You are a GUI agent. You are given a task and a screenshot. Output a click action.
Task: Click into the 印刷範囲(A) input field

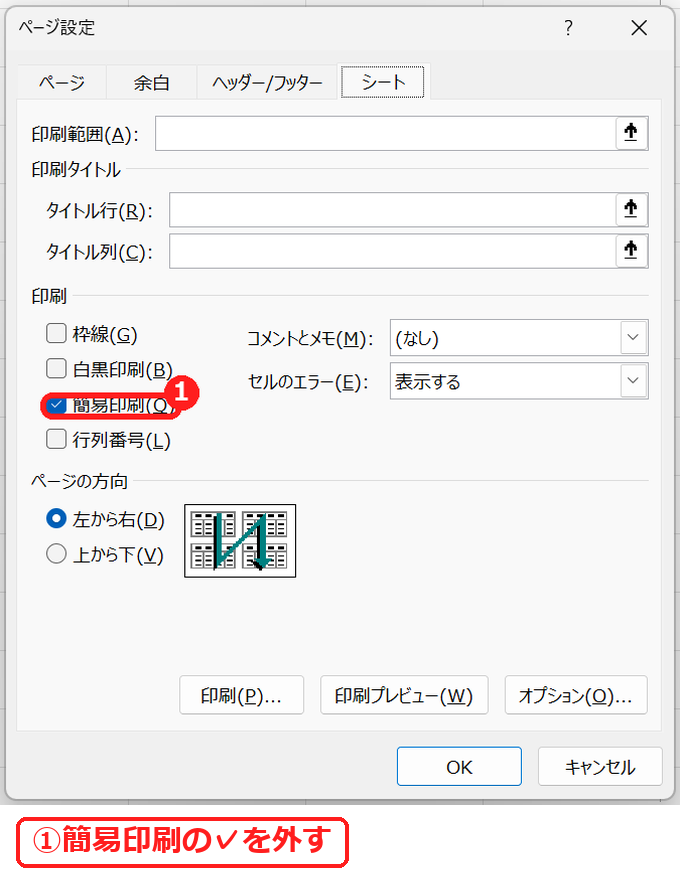[385, 133]
